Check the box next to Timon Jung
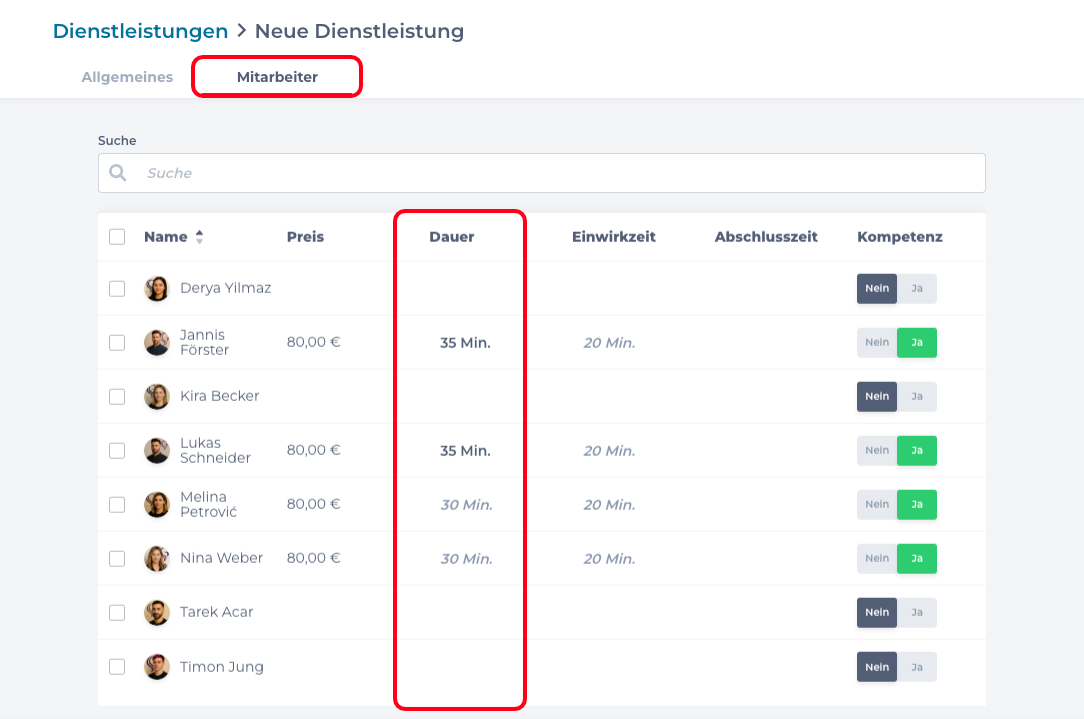This screenshot has width=1084, height=719. click(117, 667)
